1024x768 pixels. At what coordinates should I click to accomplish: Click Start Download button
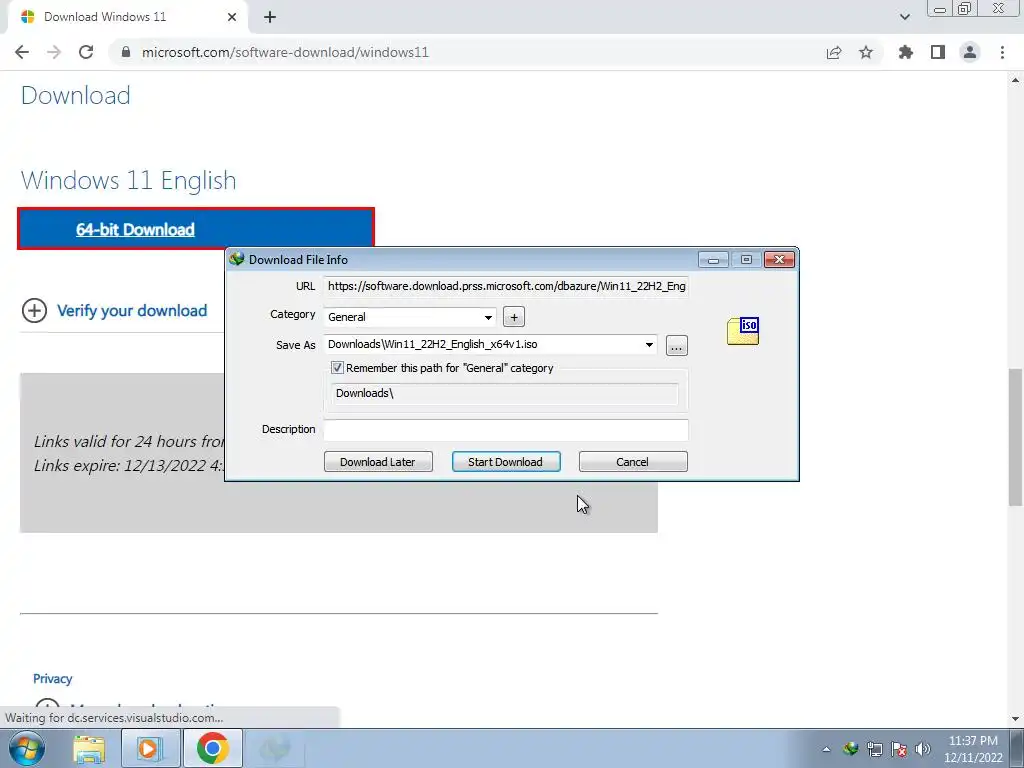click(506, 462)
